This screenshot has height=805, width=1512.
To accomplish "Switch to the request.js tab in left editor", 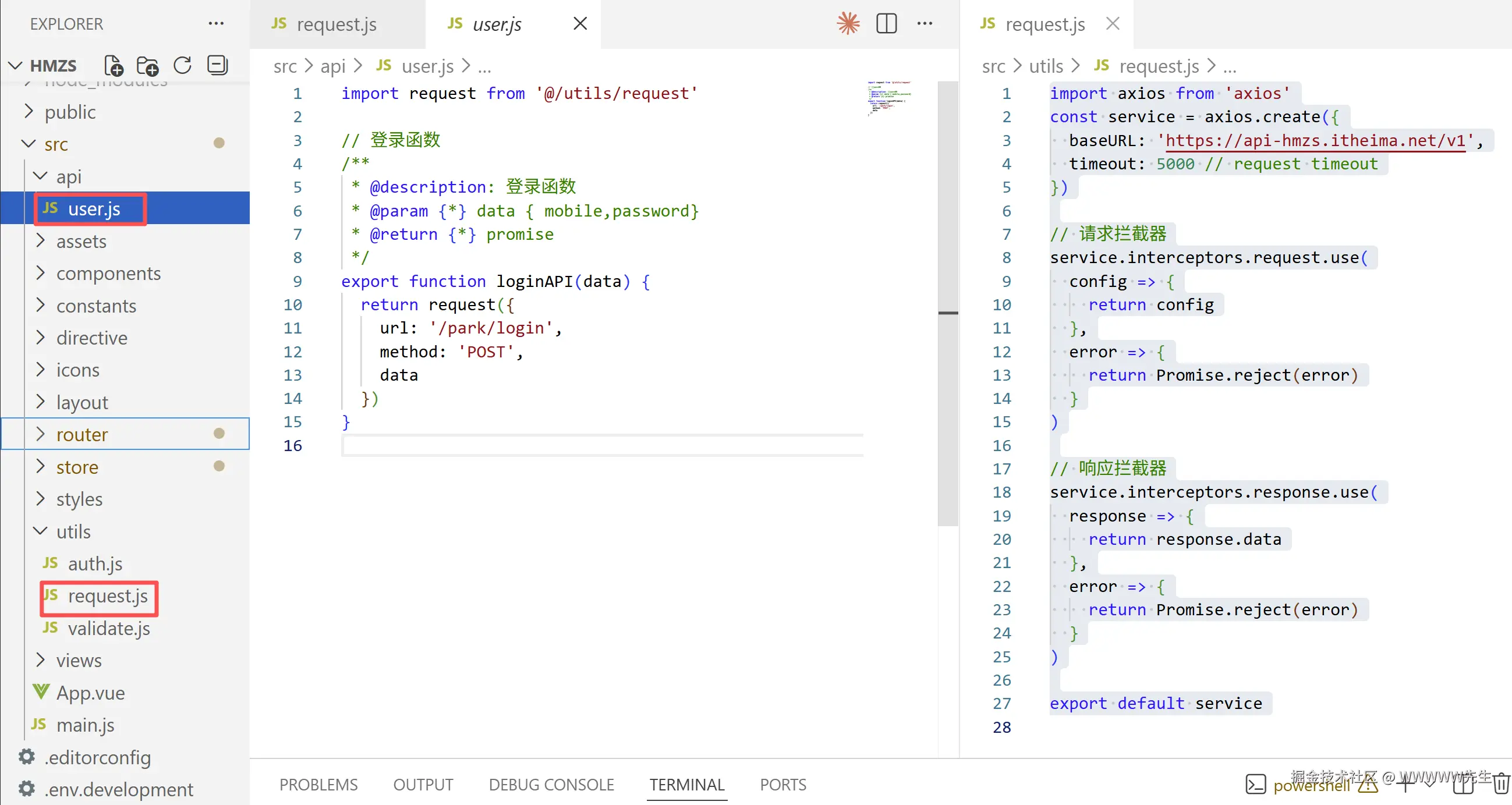I will coord(336,24).
